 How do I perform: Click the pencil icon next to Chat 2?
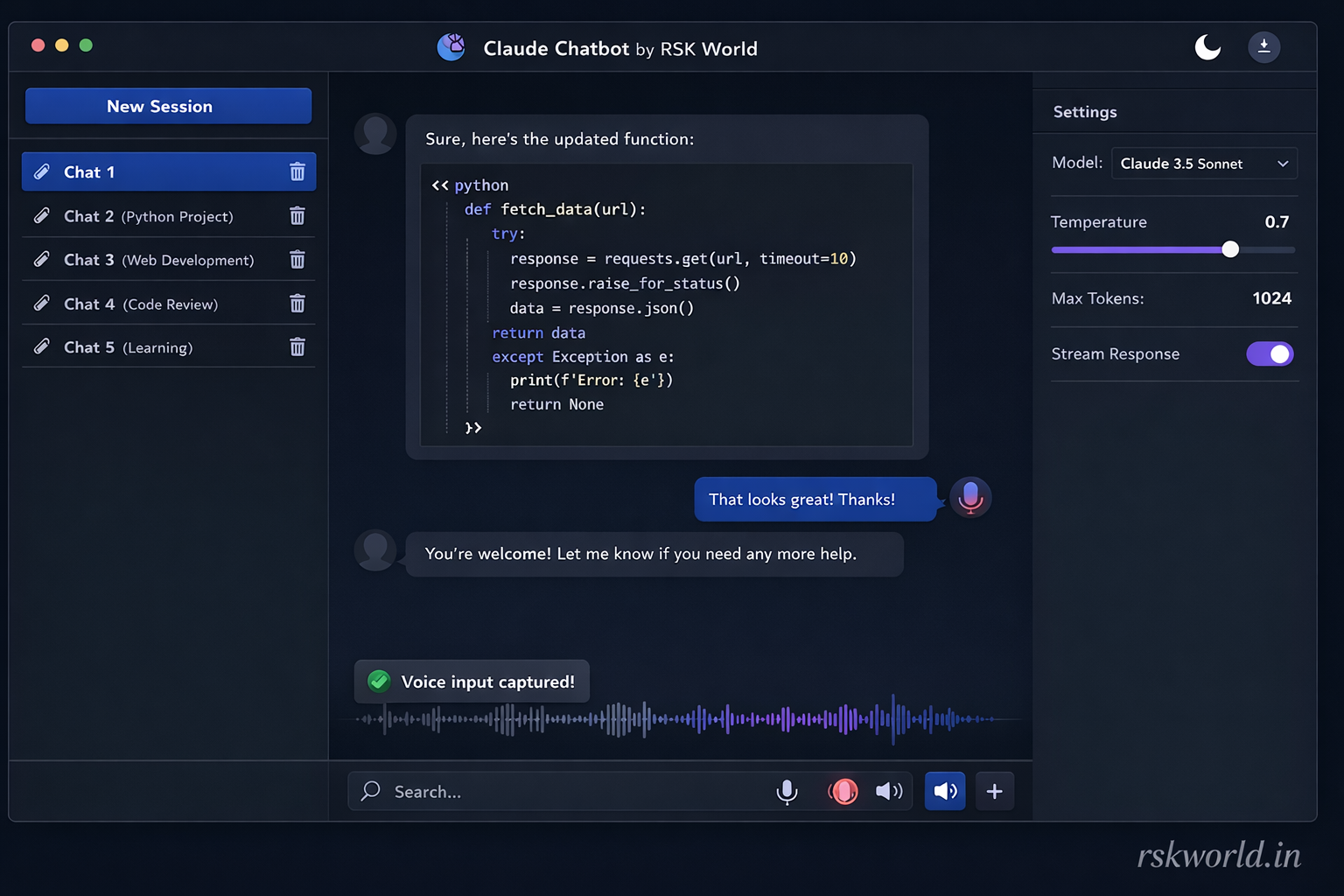click(41, 215)
